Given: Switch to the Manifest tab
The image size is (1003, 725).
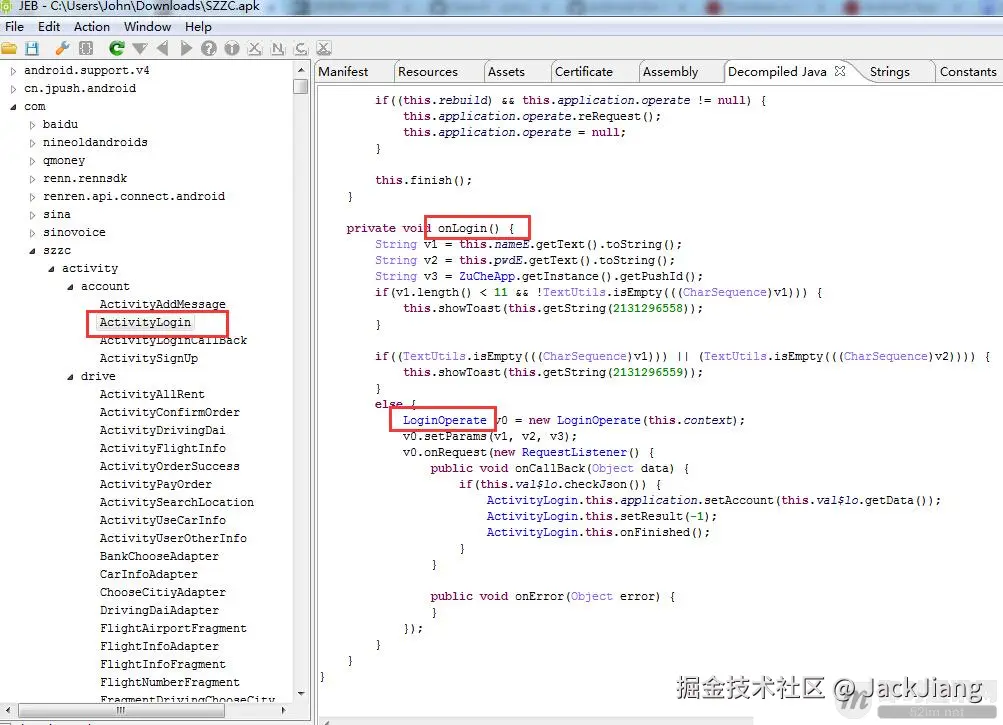Looking at the screenshot, I should click(x=344, y=72).
